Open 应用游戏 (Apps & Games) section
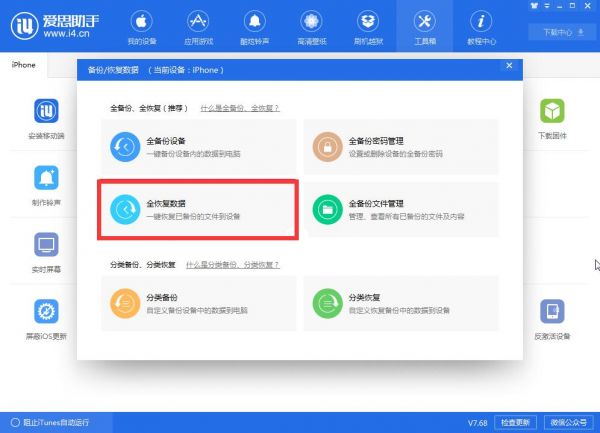 coord(198,27)
